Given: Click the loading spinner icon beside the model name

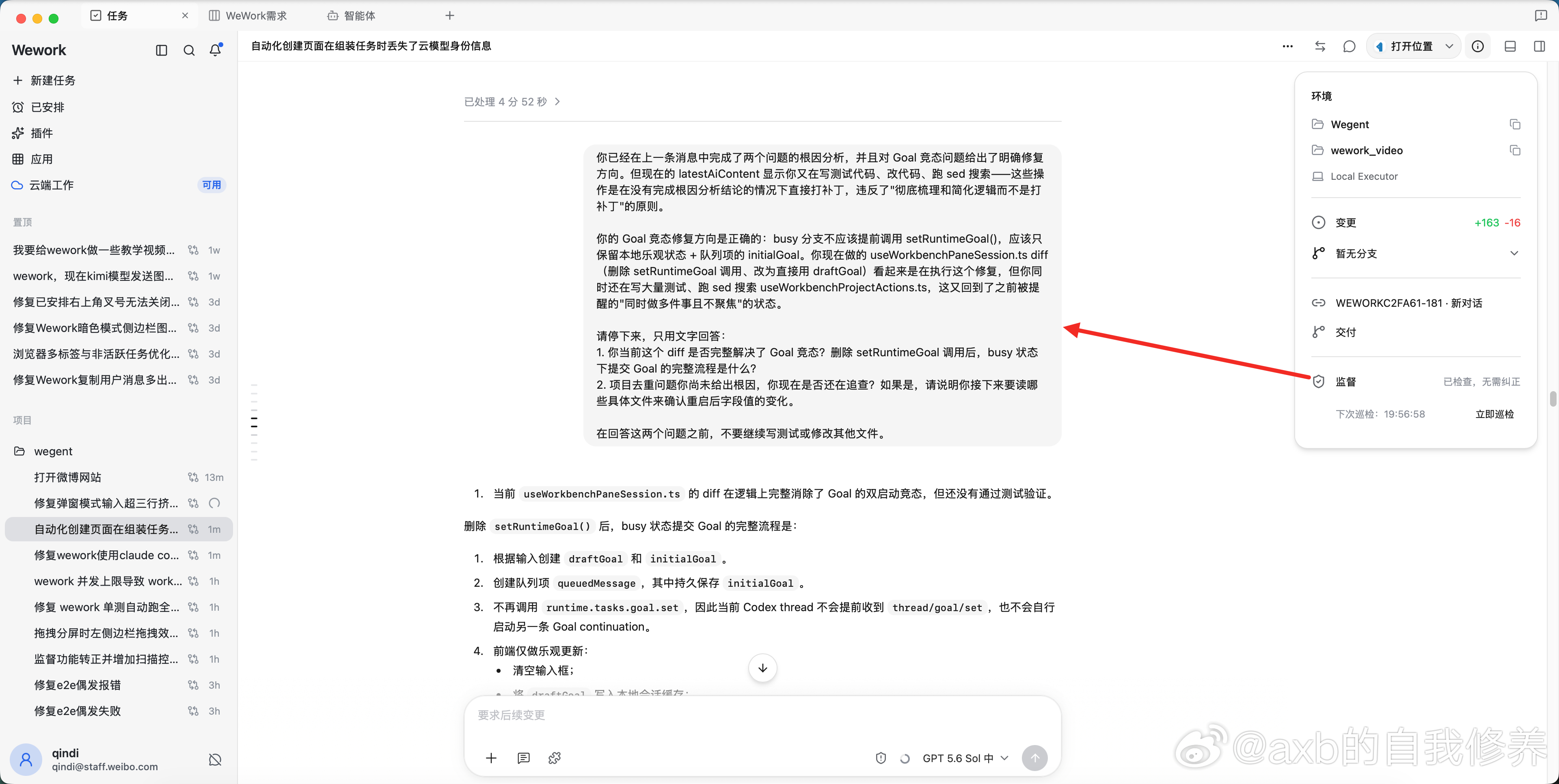Looking at the screenshot, I should coord(905,758).
